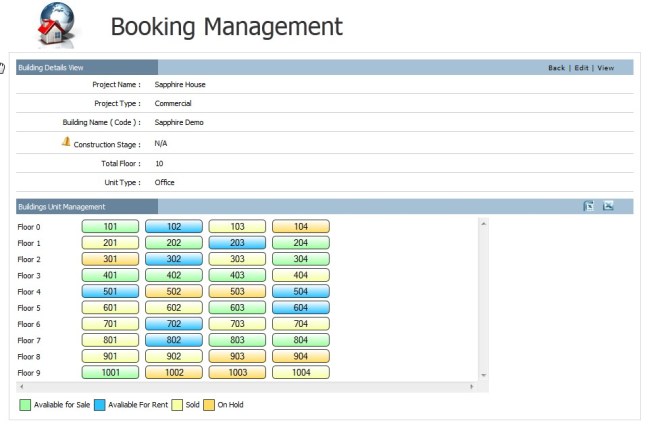Click the blue Available For Rent legend swatch
This screenshot has width=649, height=429.
(101, 405)
